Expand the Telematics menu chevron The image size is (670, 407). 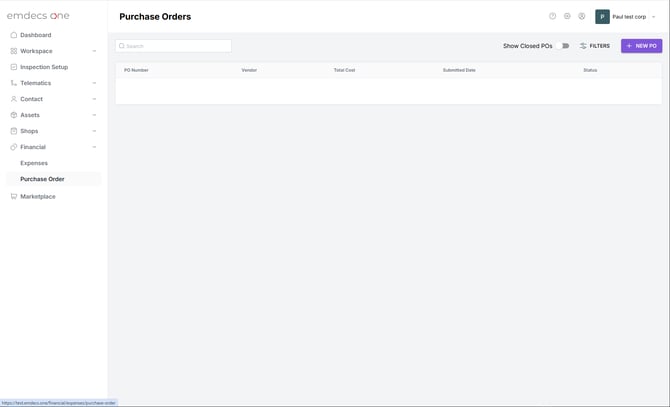[x=94, y=83]
